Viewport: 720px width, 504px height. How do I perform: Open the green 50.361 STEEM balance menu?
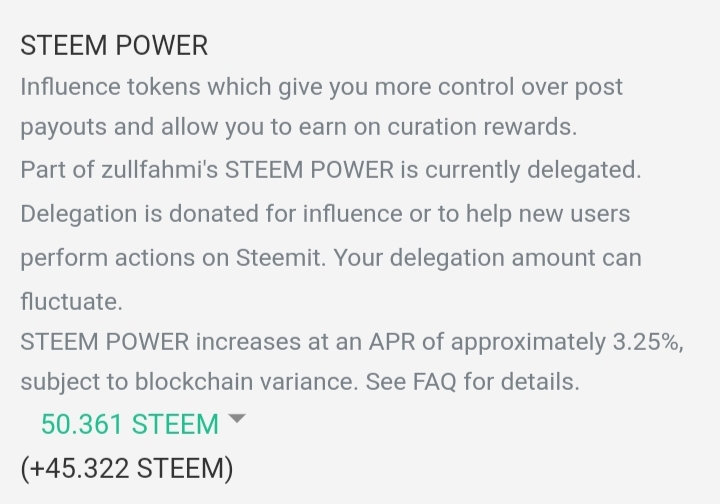[x=129, y=424]
